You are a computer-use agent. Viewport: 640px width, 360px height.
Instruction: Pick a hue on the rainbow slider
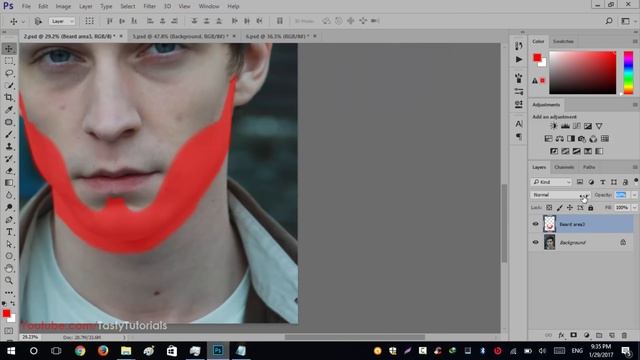[x=628, y=72]
